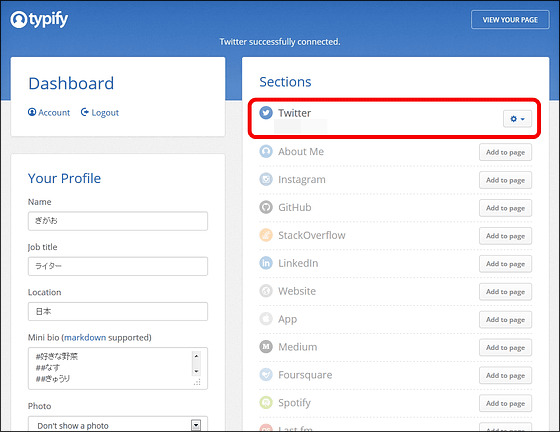Image resolution: width=560 pixels, height=432 pixels.
Task: Click the typify logo
Action: tap(39, 19)
